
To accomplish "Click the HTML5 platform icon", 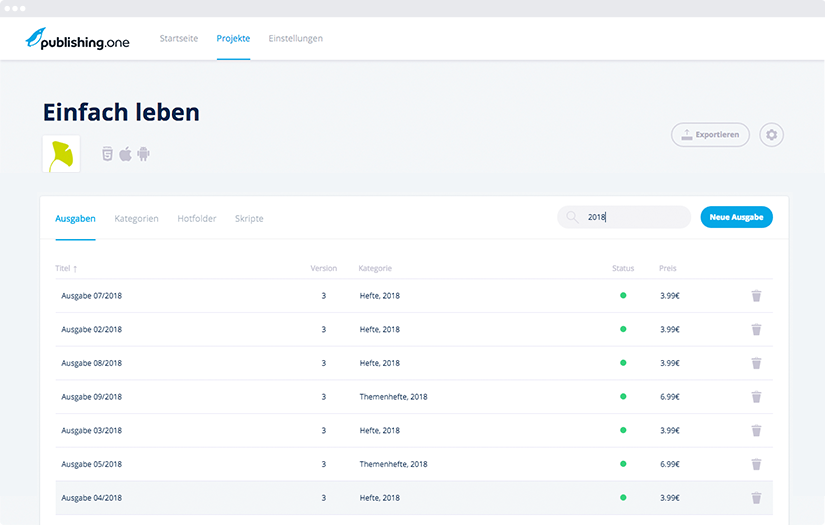I will tap(107, 154).
